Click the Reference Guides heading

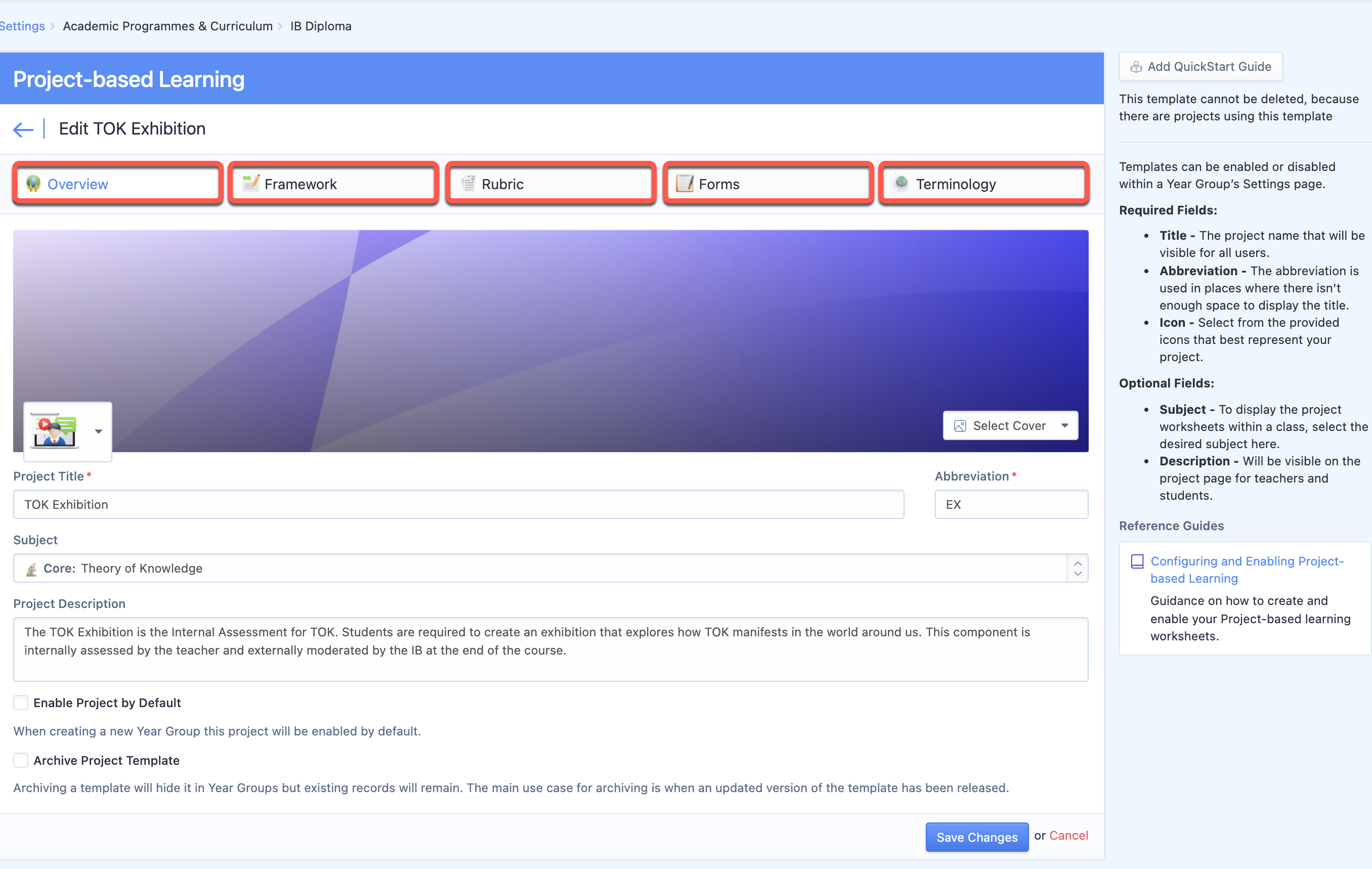[x=1171, y=526]
